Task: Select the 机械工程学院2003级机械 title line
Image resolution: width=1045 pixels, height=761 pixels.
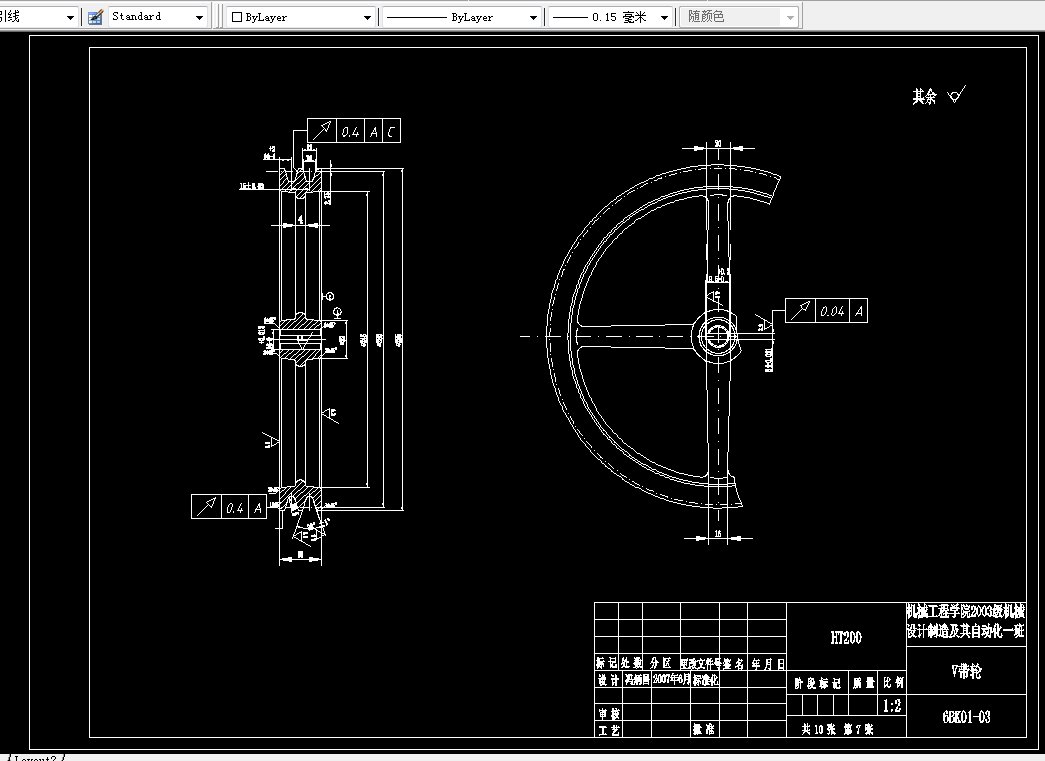Action: [x=966, y=612]
